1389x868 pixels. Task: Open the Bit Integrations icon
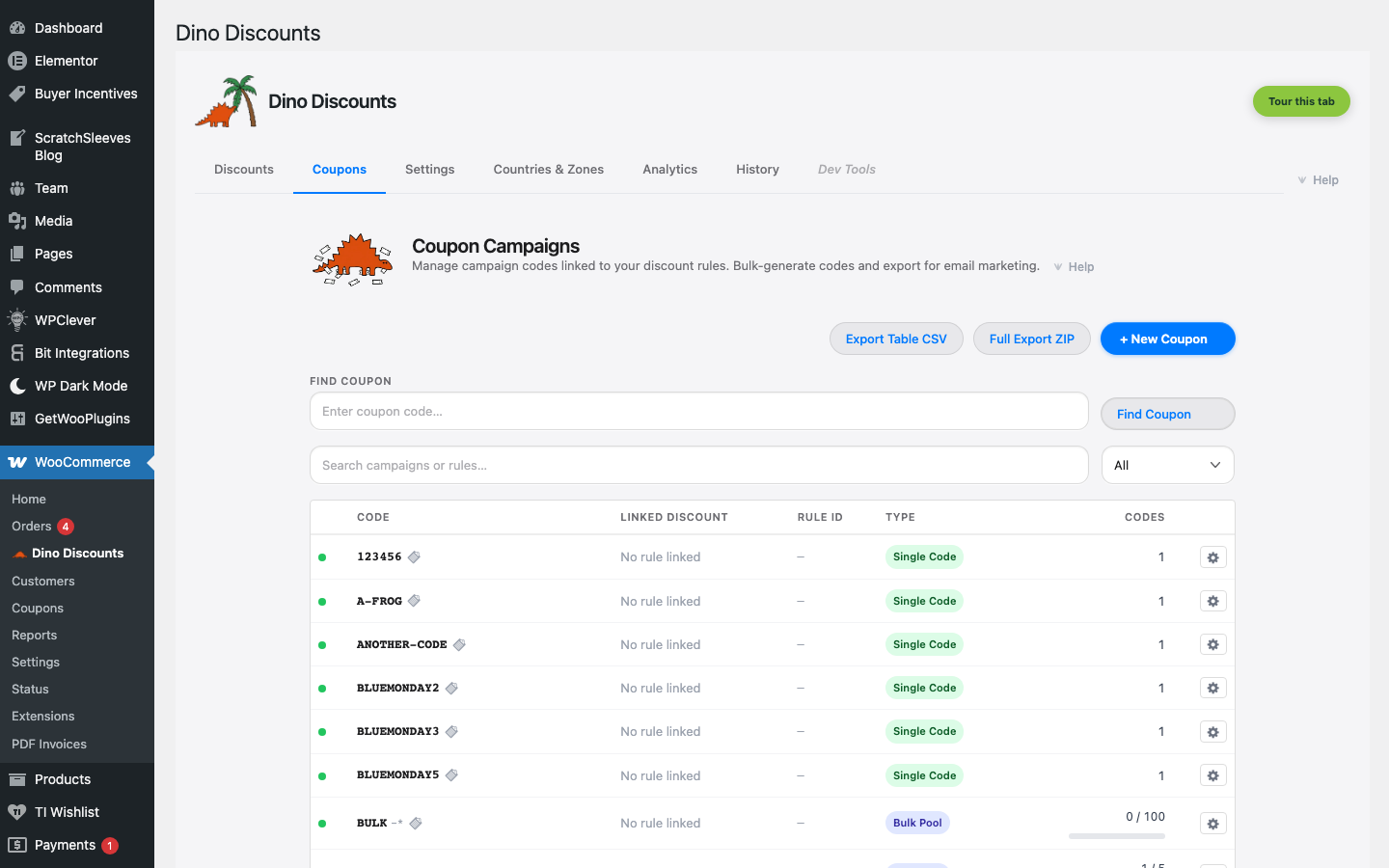point(17,353)
